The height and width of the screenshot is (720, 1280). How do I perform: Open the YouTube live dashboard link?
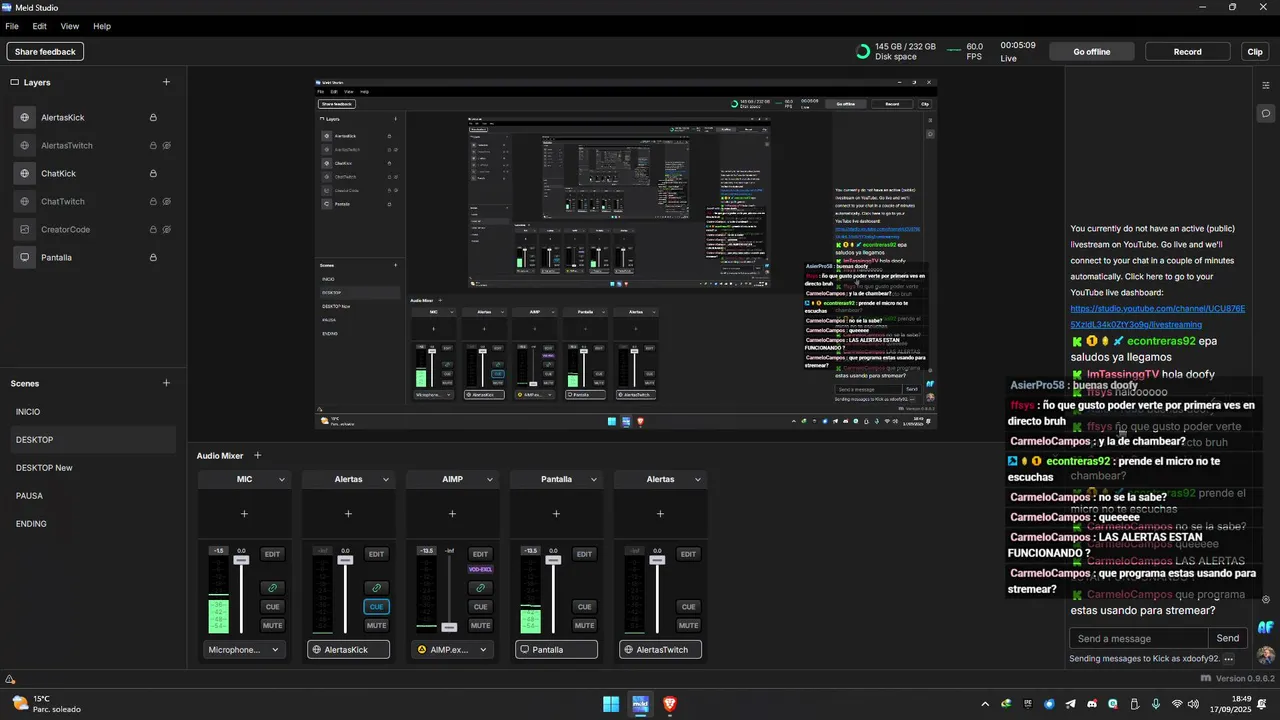1157,316
